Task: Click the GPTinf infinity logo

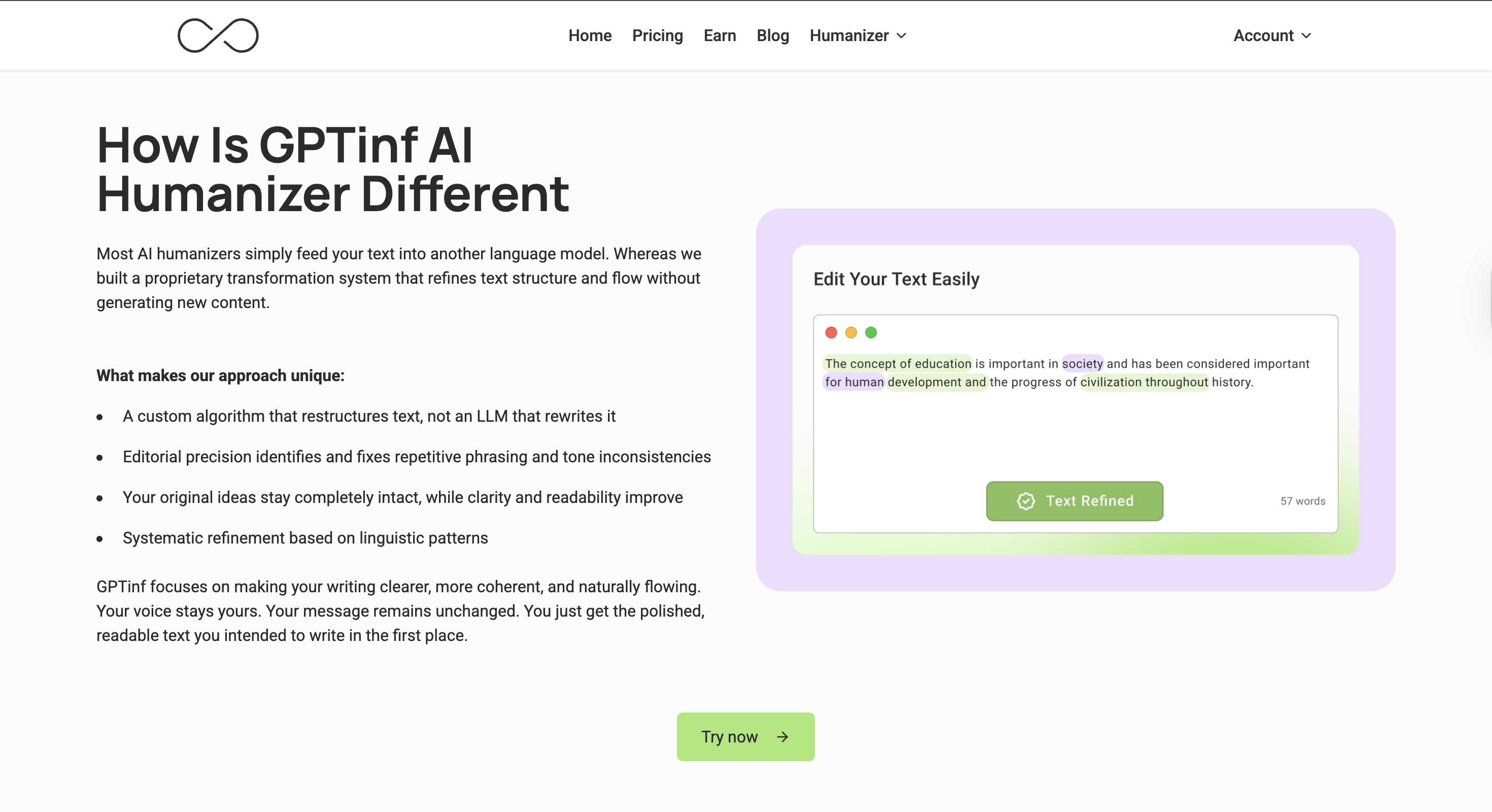Action: coord(218,36)
